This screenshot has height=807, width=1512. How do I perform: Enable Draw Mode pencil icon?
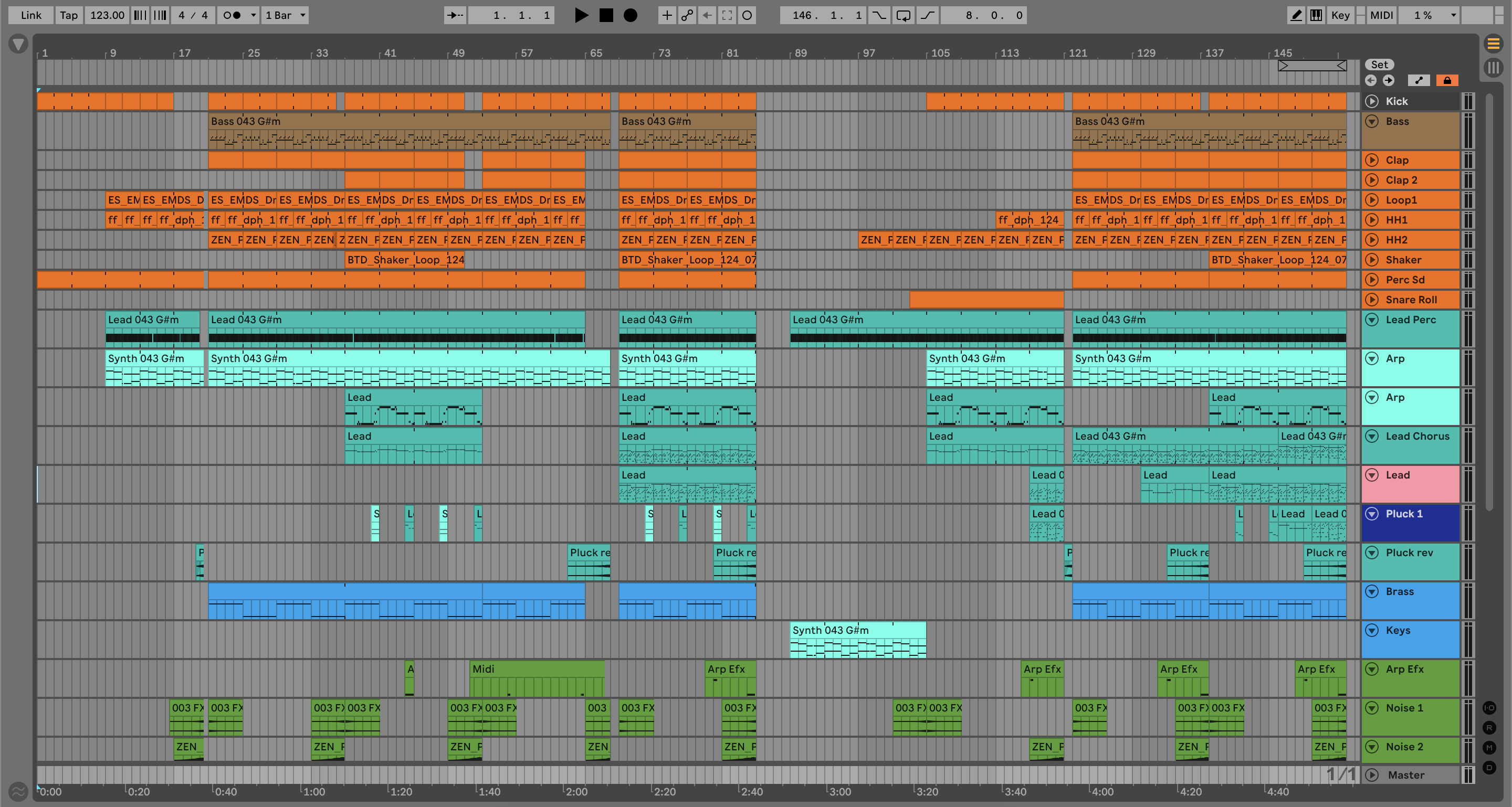coord(1295,15)
